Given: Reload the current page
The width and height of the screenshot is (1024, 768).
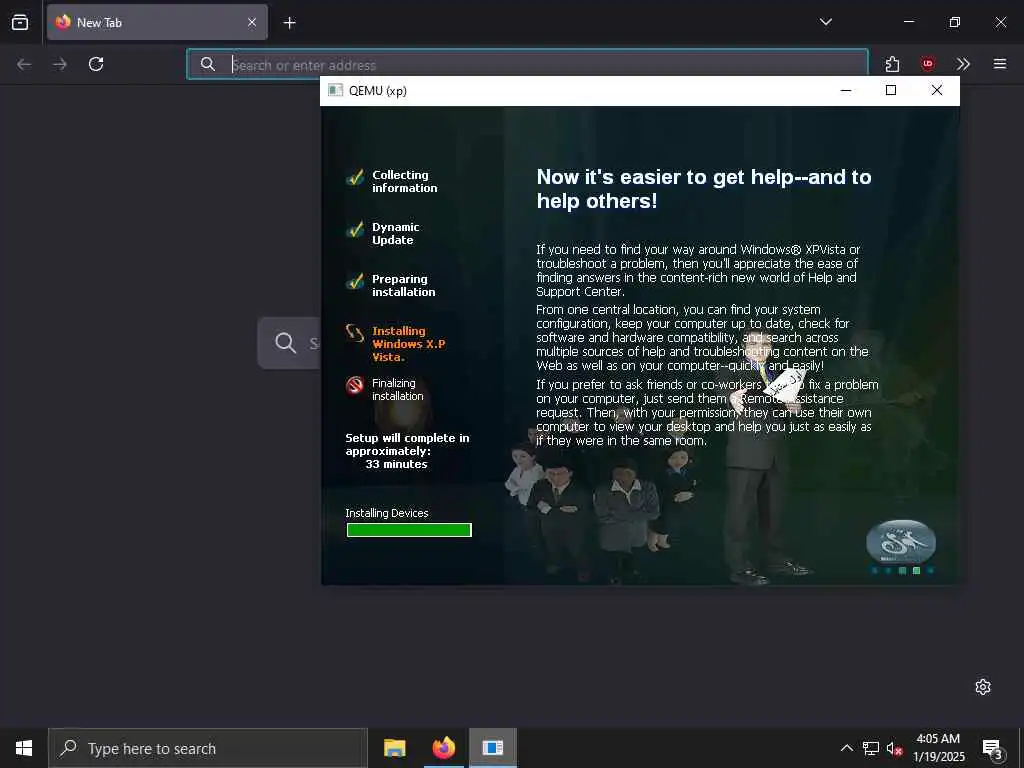Looking at the screenshot, I should [96, 64].
